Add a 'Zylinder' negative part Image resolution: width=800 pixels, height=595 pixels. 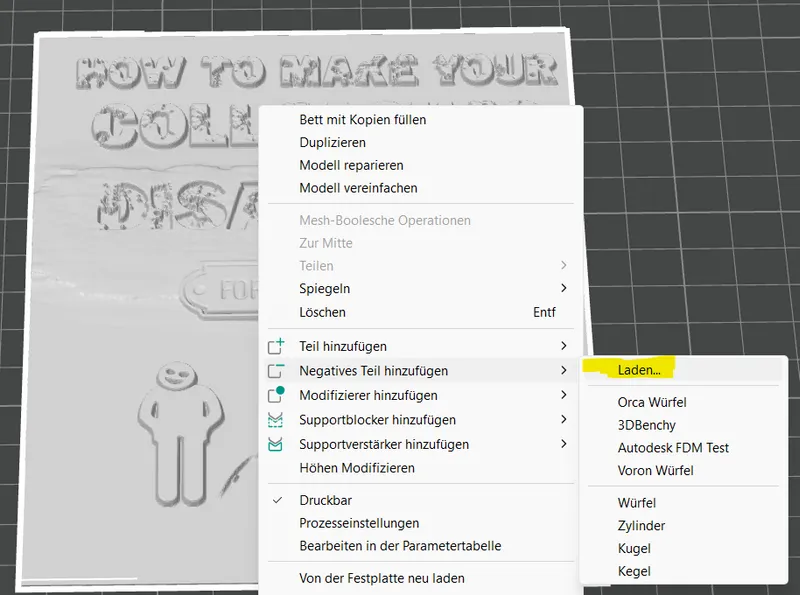[x=641, y=526]
